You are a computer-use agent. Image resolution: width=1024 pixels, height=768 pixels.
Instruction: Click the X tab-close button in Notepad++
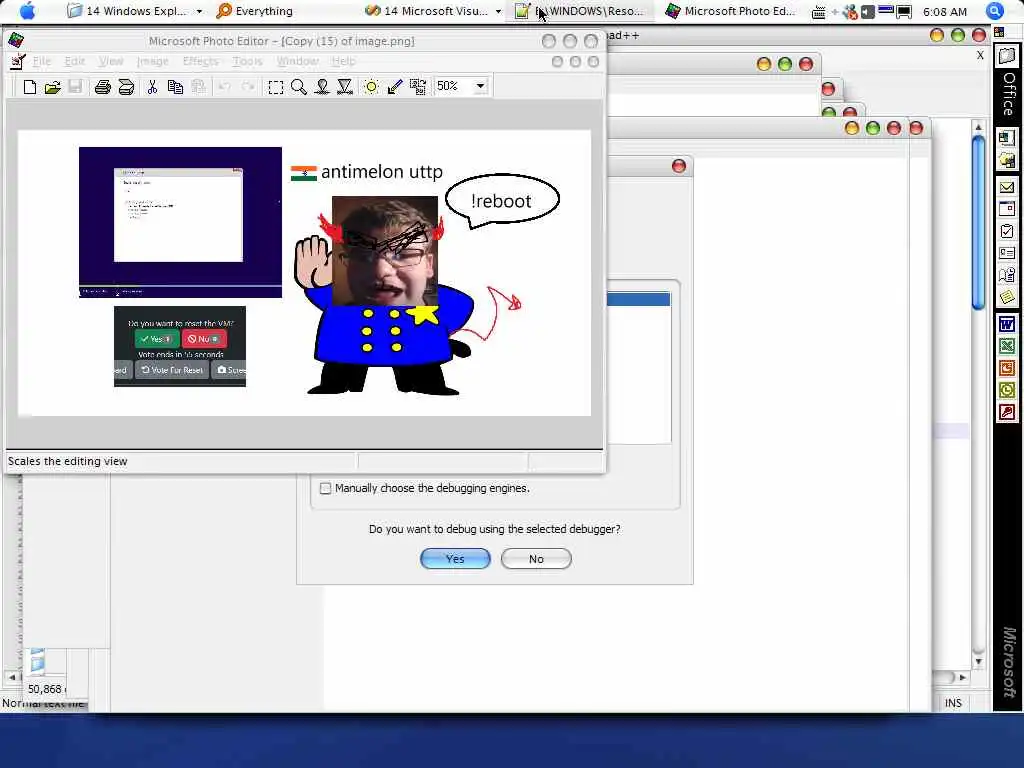pos(980,56)
